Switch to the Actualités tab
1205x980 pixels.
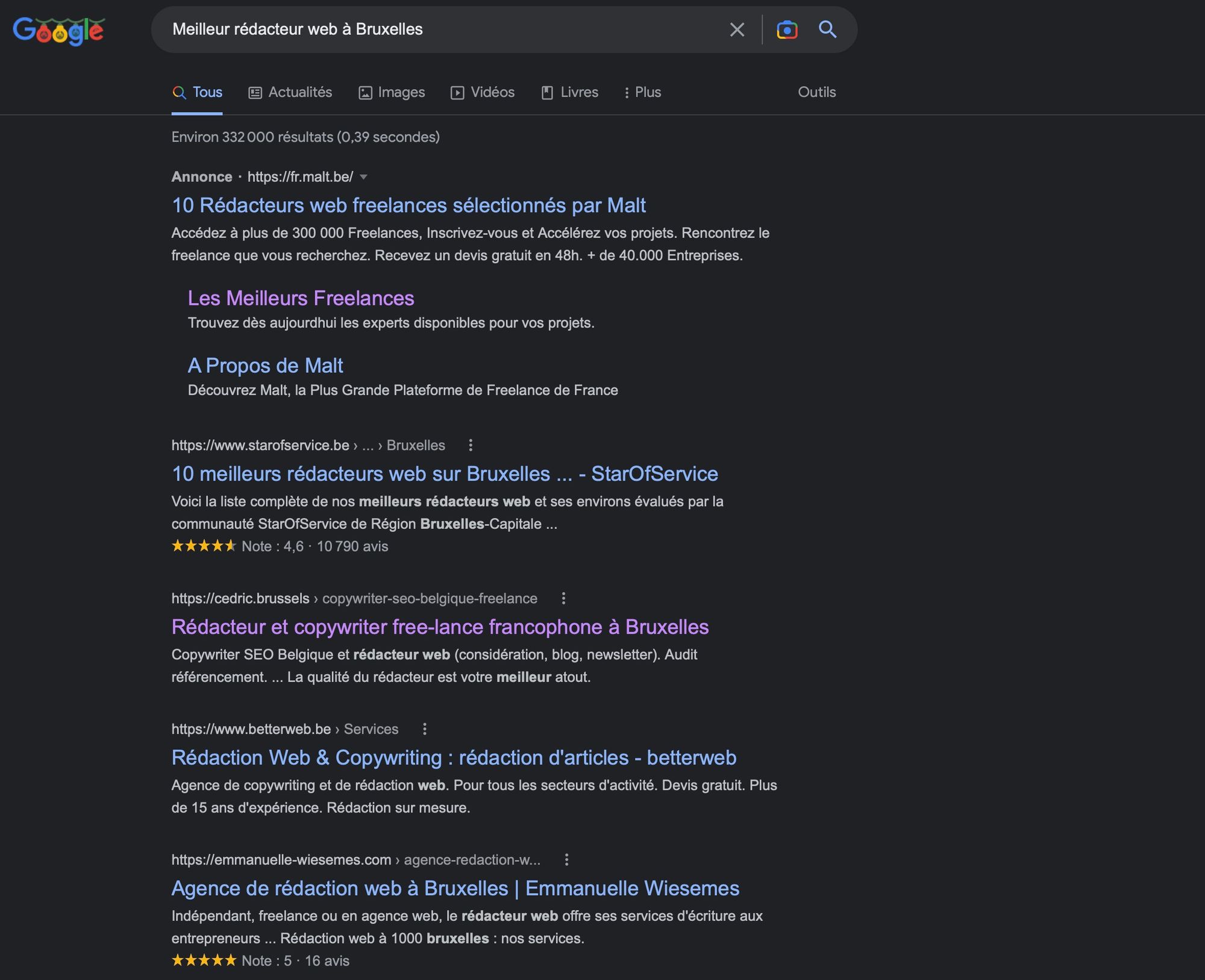(290, 92)
